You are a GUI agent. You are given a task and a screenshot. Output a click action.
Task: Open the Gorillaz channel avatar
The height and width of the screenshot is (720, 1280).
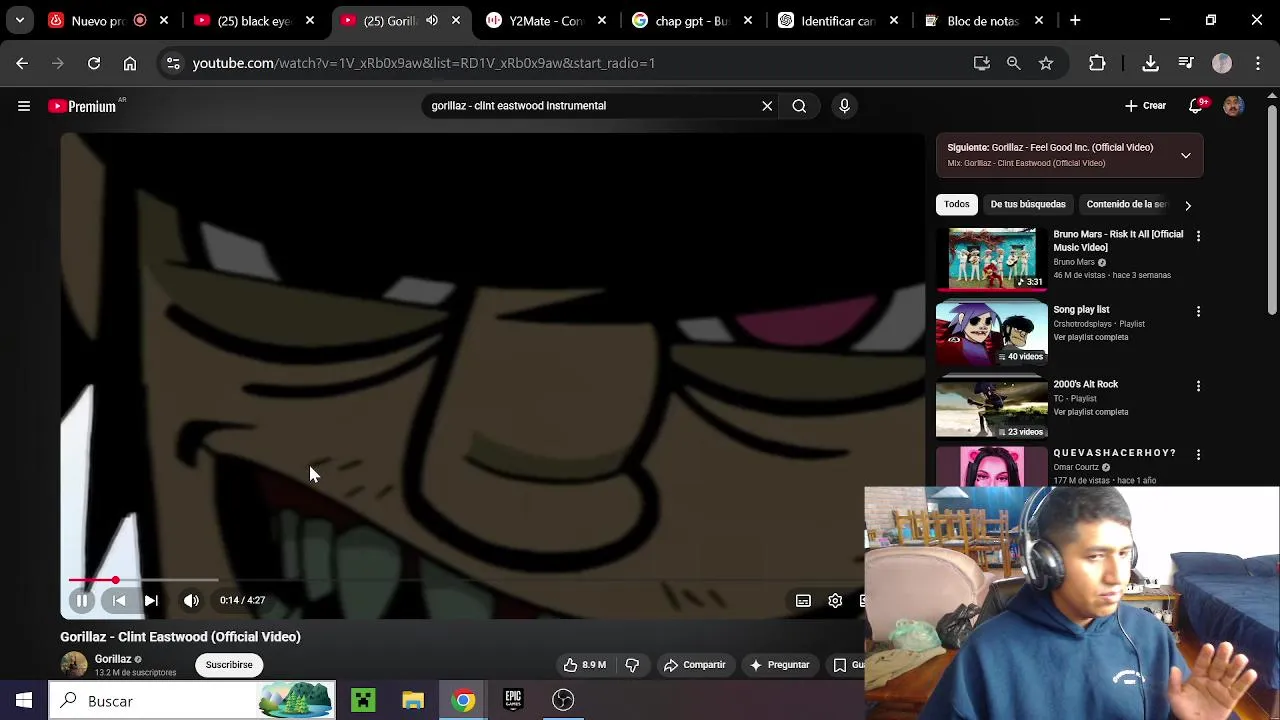coord(74,665)
